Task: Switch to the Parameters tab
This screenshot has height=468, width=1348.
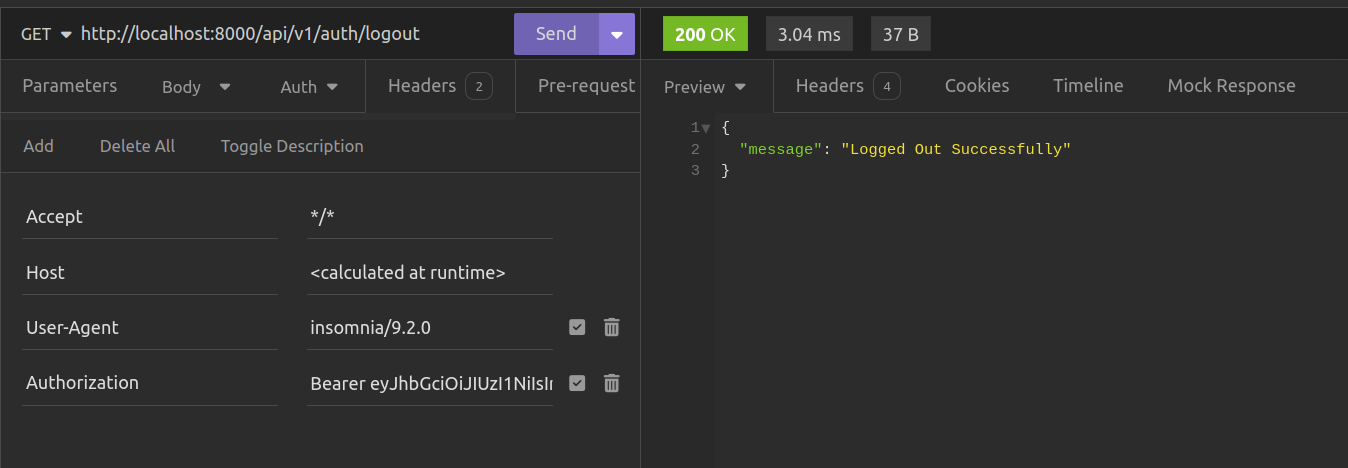Action: (x=69, y=86)
